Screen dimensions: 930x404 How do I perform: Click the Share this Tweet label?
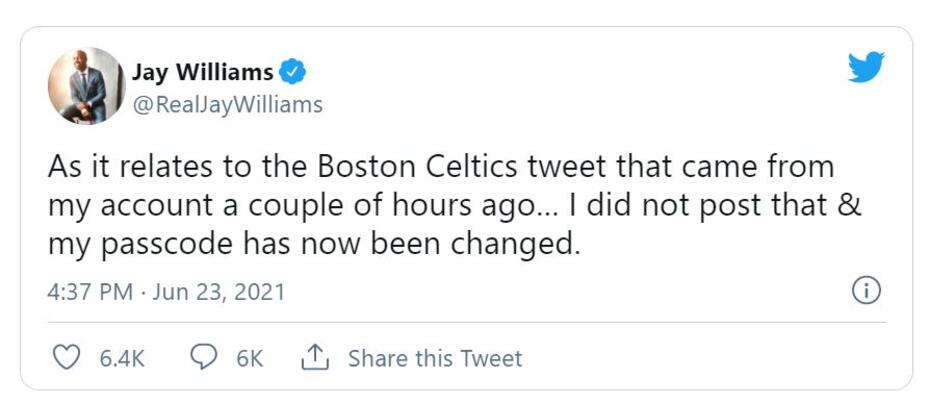point(434,358)
